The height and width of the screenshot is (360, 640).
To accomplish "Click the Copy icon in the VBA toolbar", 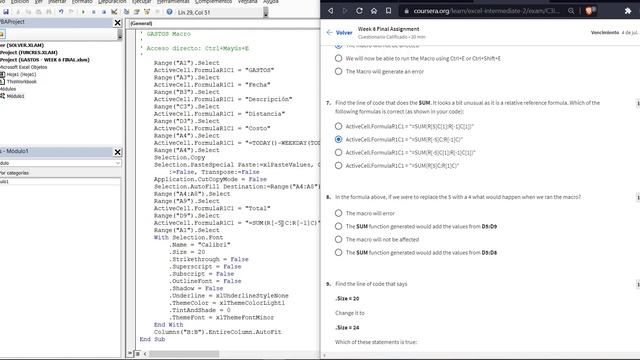I will click(28, 12).
